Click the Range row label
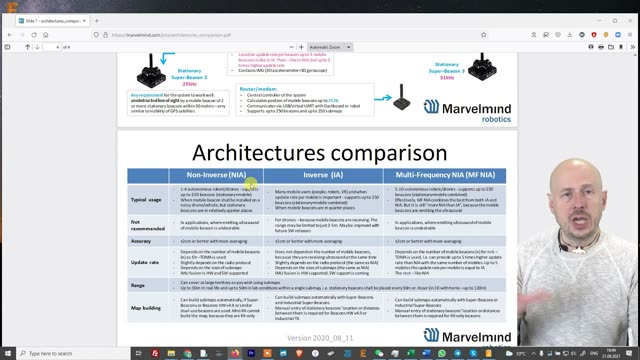This screenshot has height=360, width=640. tap(138, 285)
